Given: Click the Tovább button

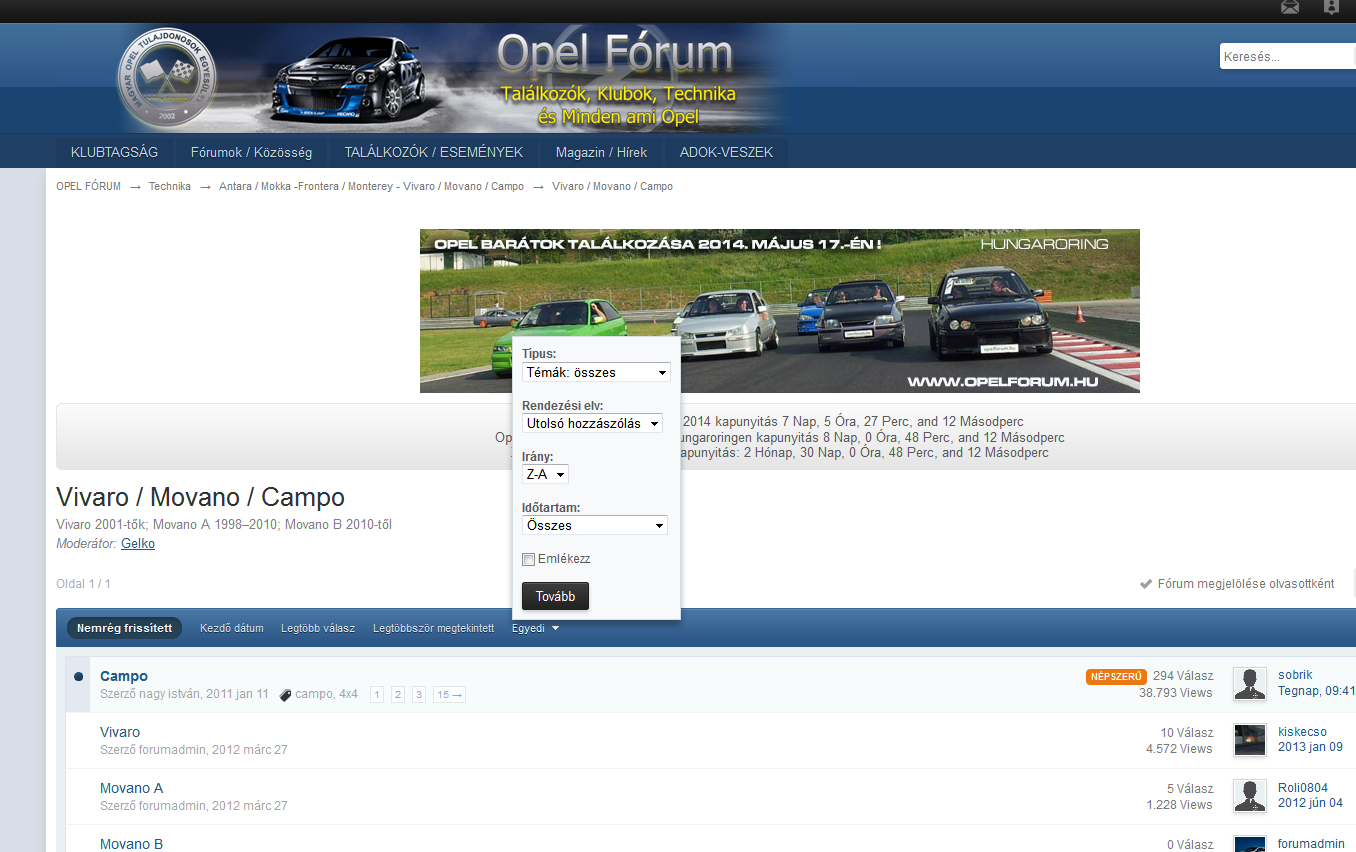Looking at the screenshot, I should point(555,596).
